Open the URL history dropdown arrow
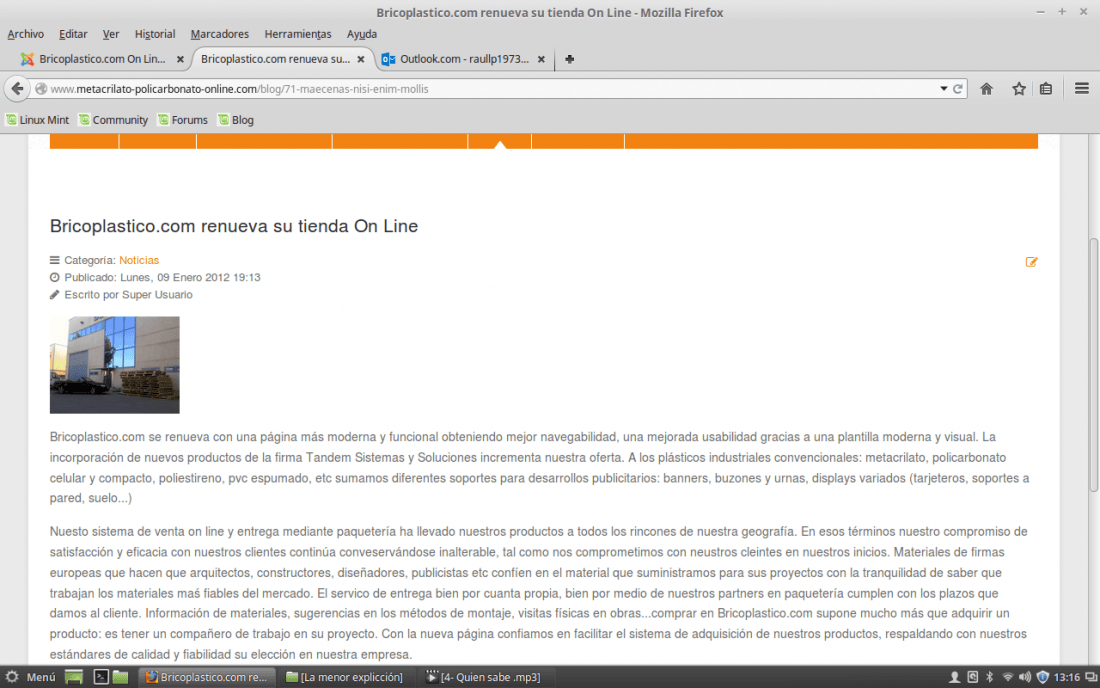The width and height of the screenshot is (1100, 688). click(944, 89)
